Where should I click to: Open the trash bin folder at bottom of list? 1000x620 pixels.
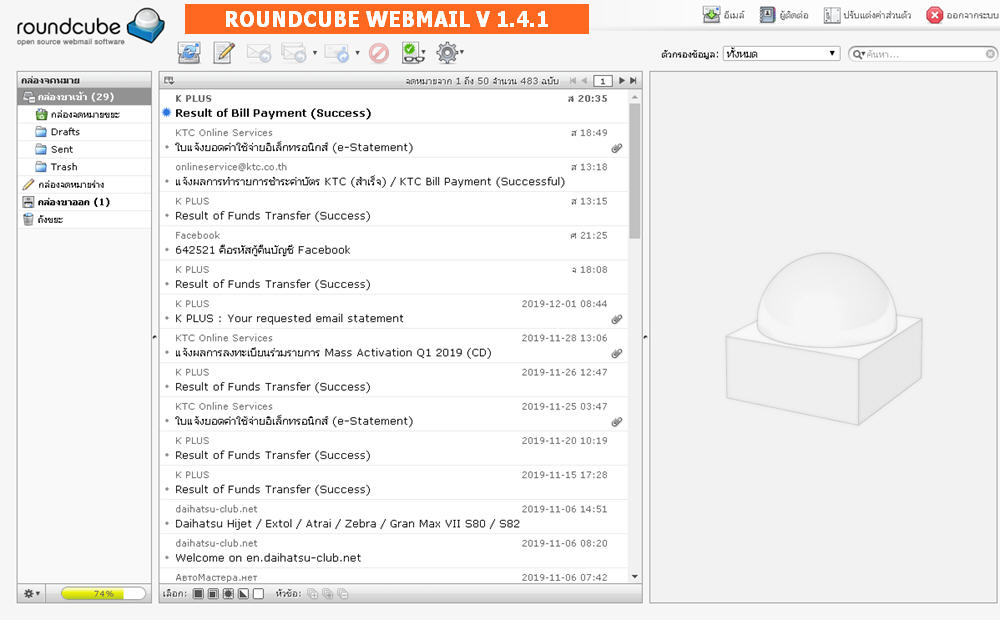click(84, 219)
